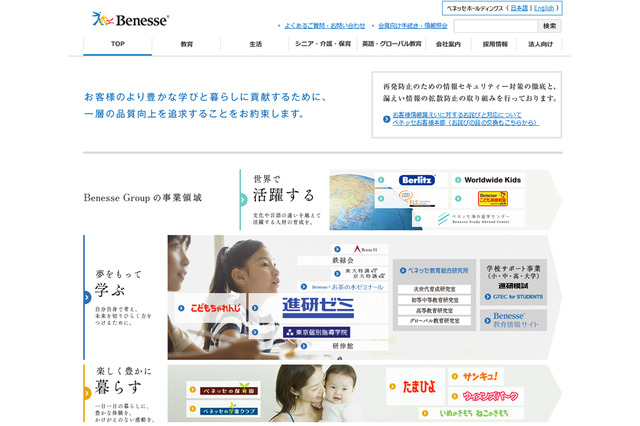Select the 法人向け navigation tab
Screen dimensions: 640x426
tap(540, 44)
